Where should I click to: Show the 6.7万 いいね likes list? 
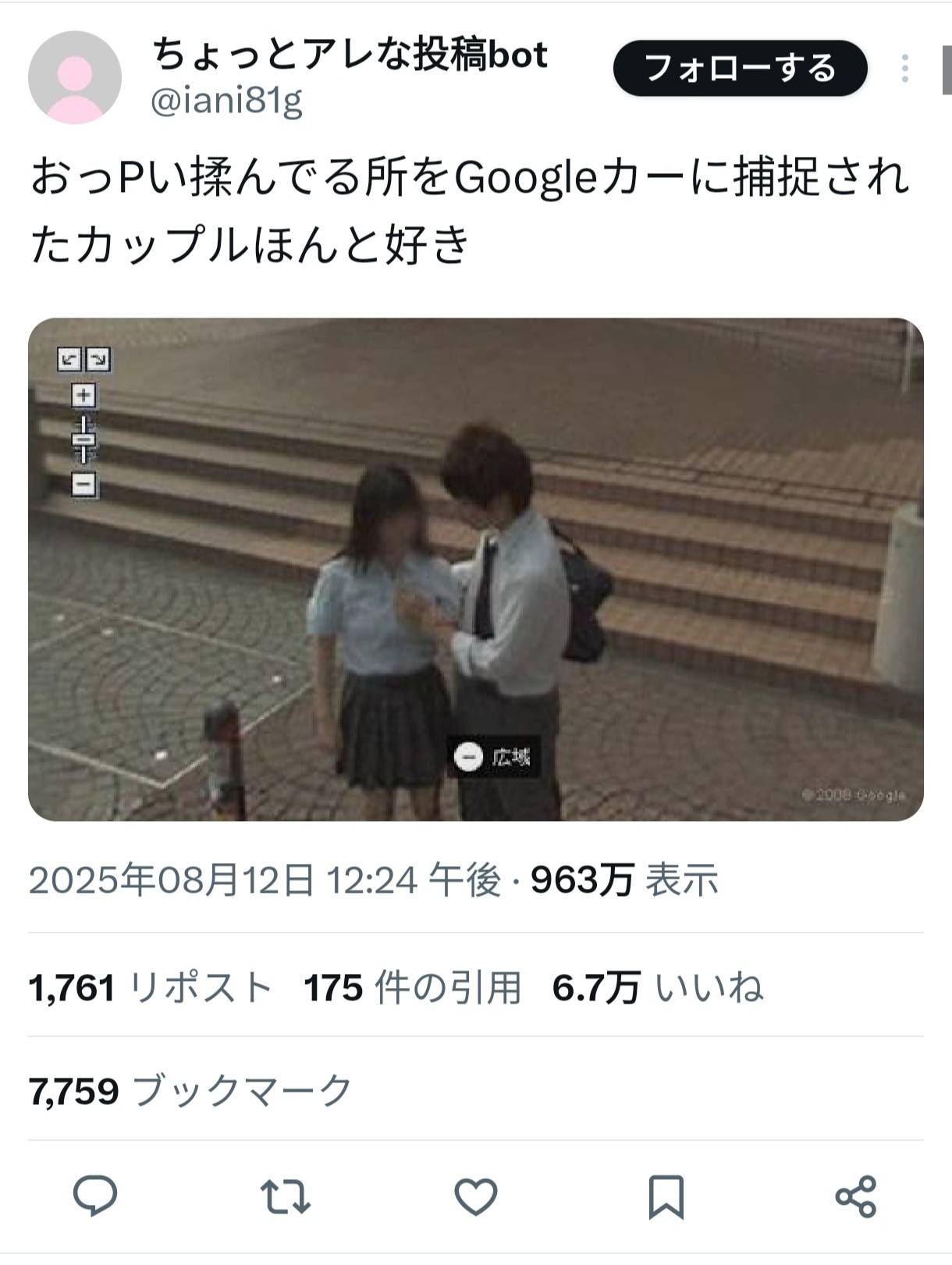pyautogui.click(x=658, y=988)
